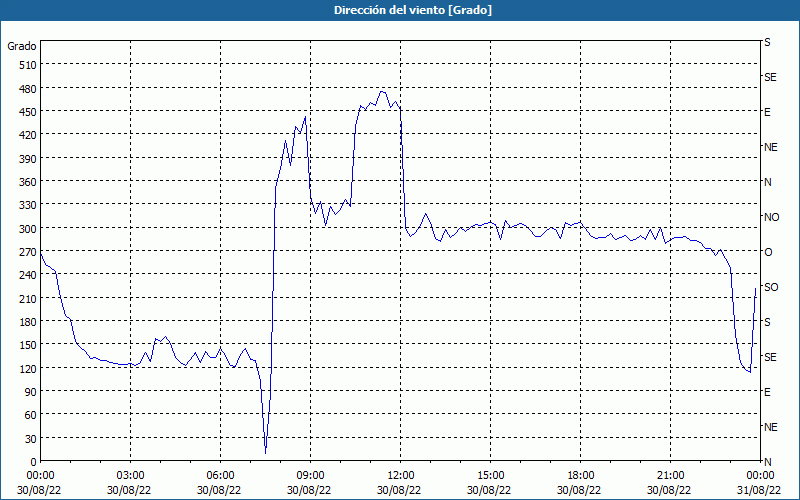Click the title 'Dirección del viento [Grado]'

413,10
